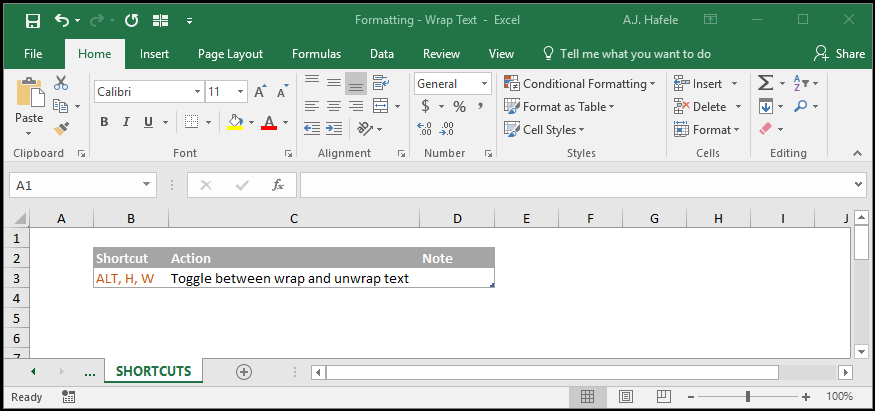Viewport: 875px width, 411px height.
Task: Decrease indent
Action: click(x=312, y=129)
